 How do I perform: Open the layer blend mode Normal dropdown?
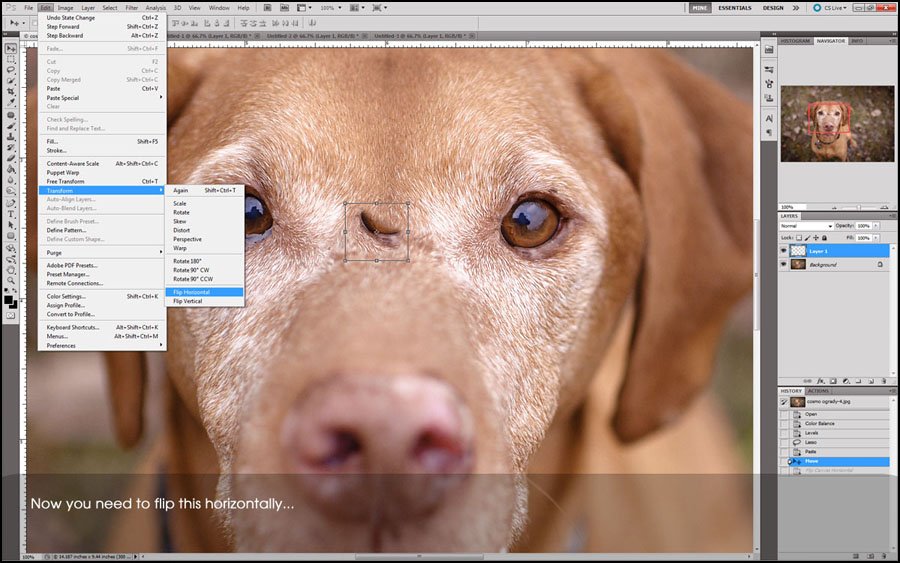(x=806, y=226)
